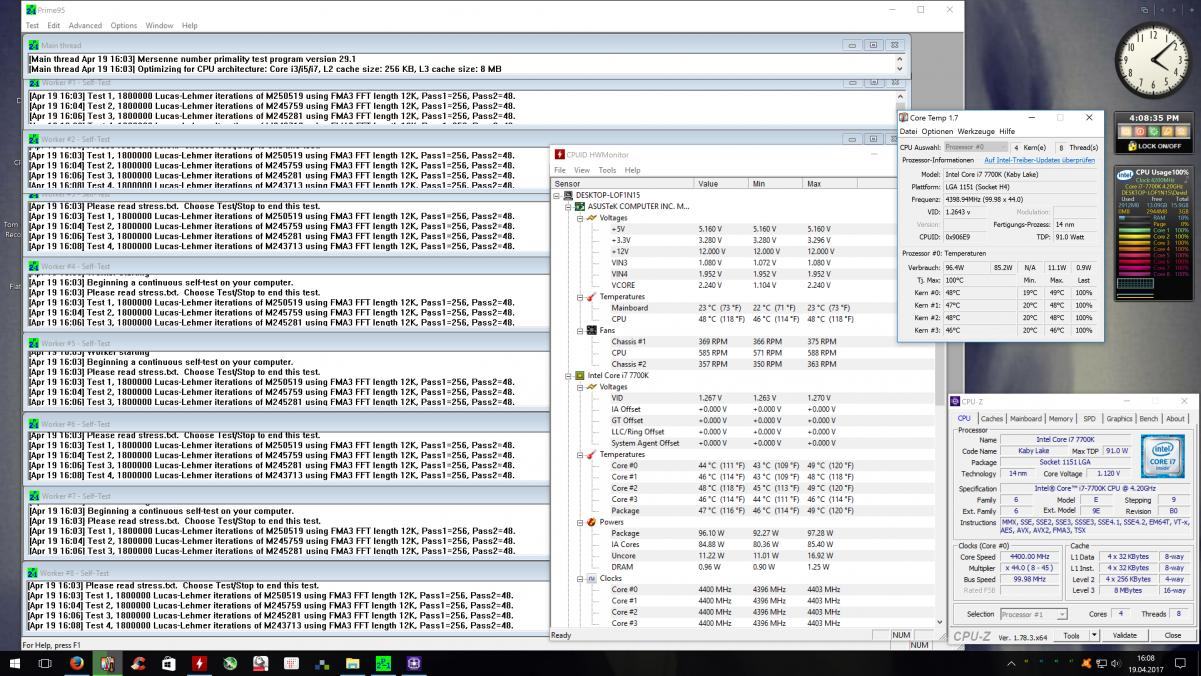Switch to Prime95 green taskbar icon
This screenshot has width=1201, height=676.
point(383,663)
